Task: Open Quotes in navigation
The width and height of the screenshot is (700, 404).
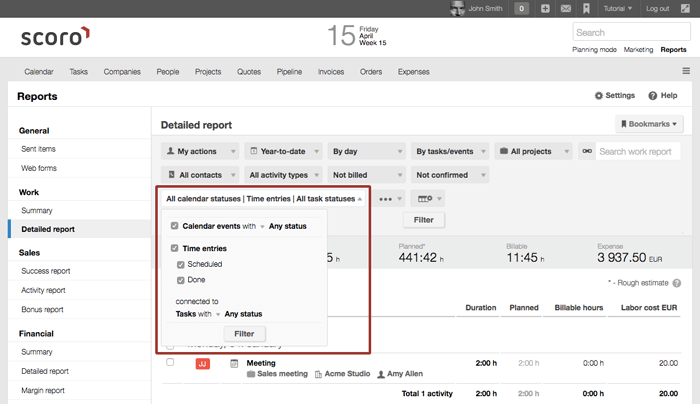Action: [249, 71]
